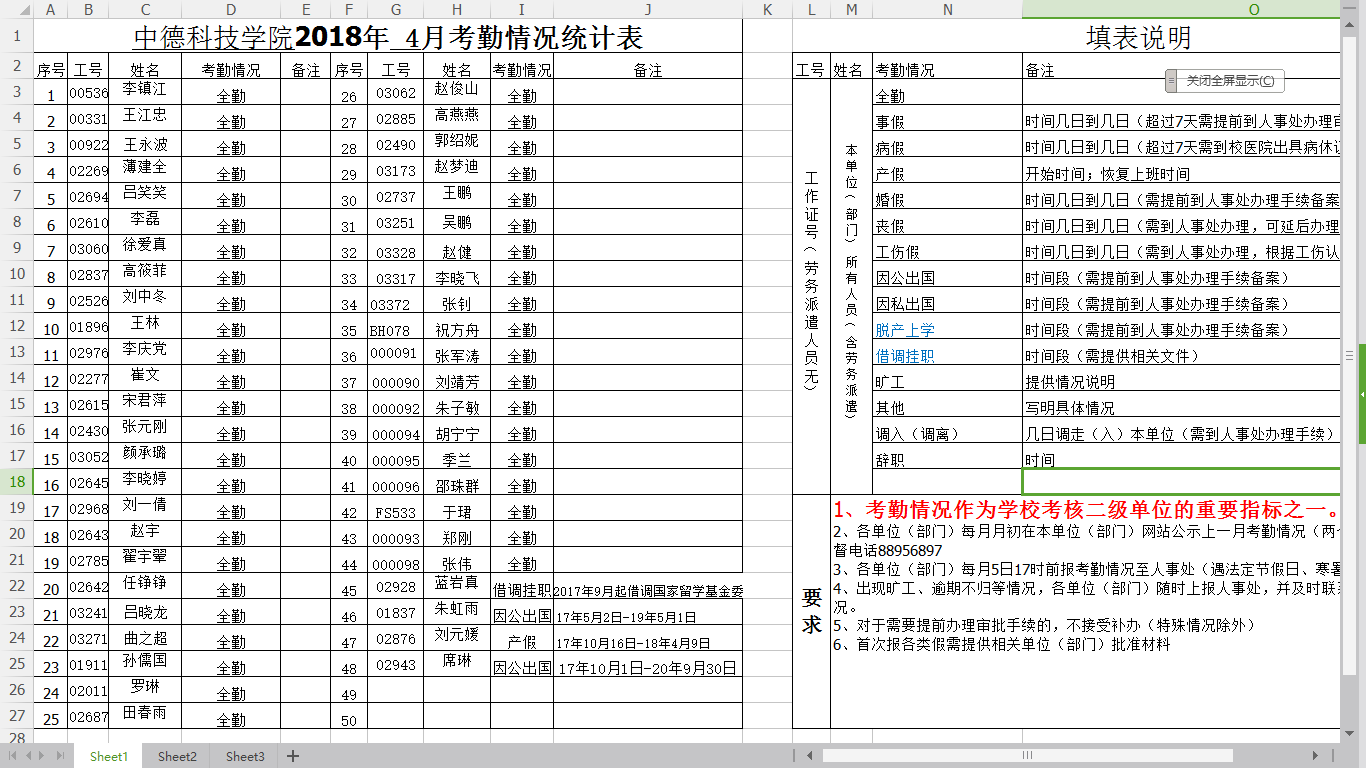Image resolution: width=1366 pixels, height=768 pixels.
Task: Select row 27 header
Action: coord(17,715)
